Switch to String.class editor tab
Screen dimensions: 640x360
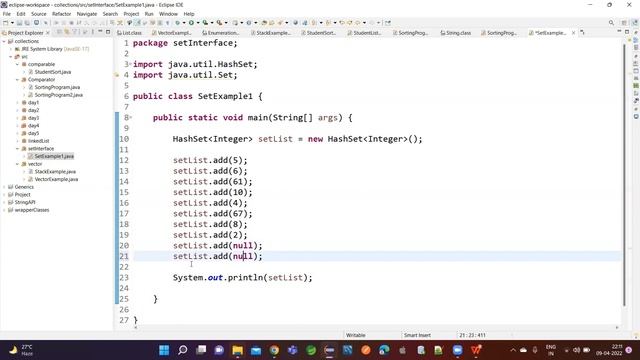456,33
